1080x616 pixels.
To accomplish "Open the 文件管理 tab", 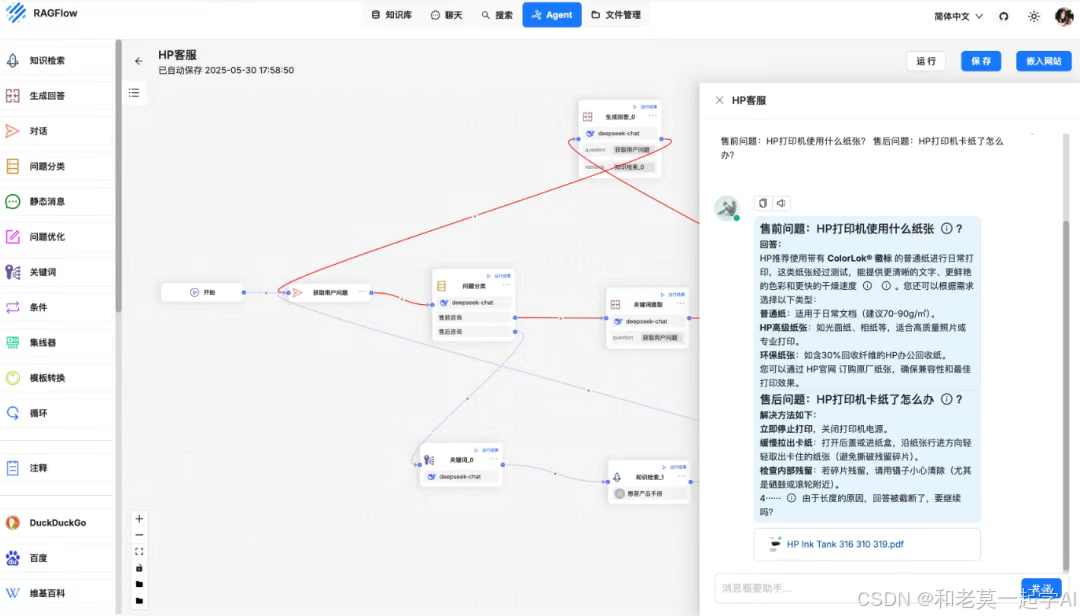I will (616, 14).
